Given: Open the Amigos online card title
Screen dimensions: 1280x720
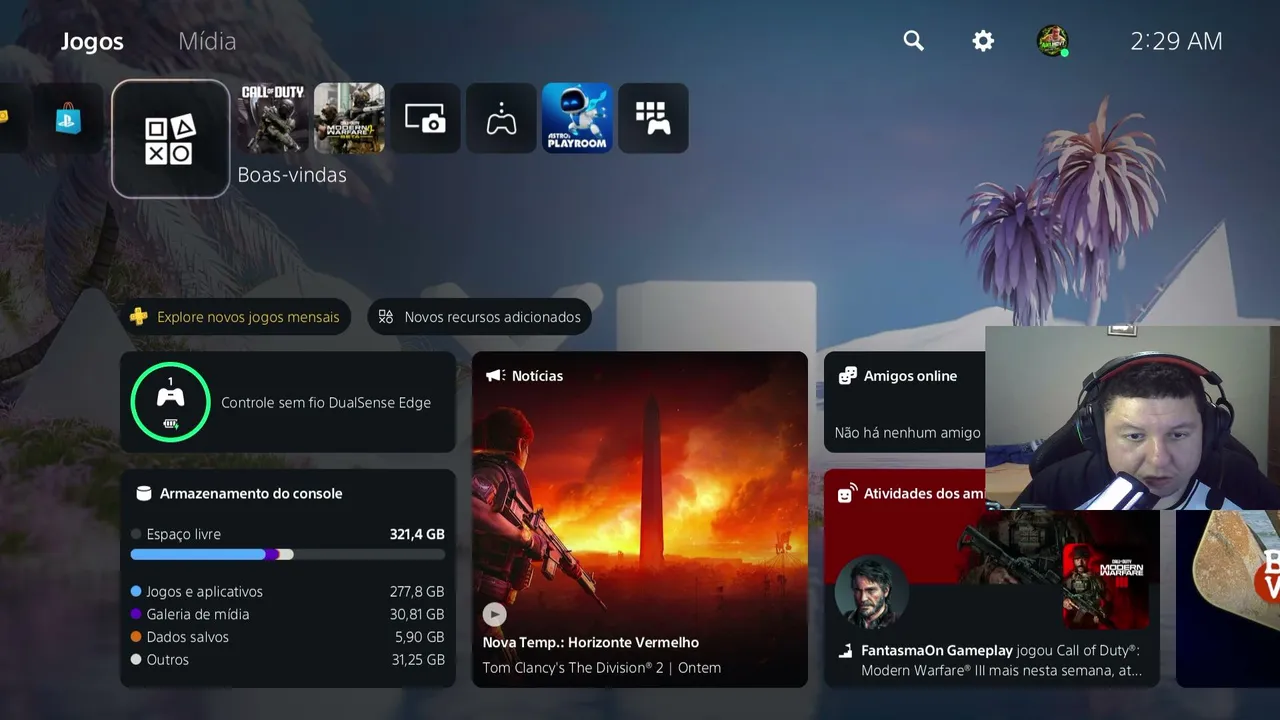Looking at the screenshot, I should click(910, 376).
